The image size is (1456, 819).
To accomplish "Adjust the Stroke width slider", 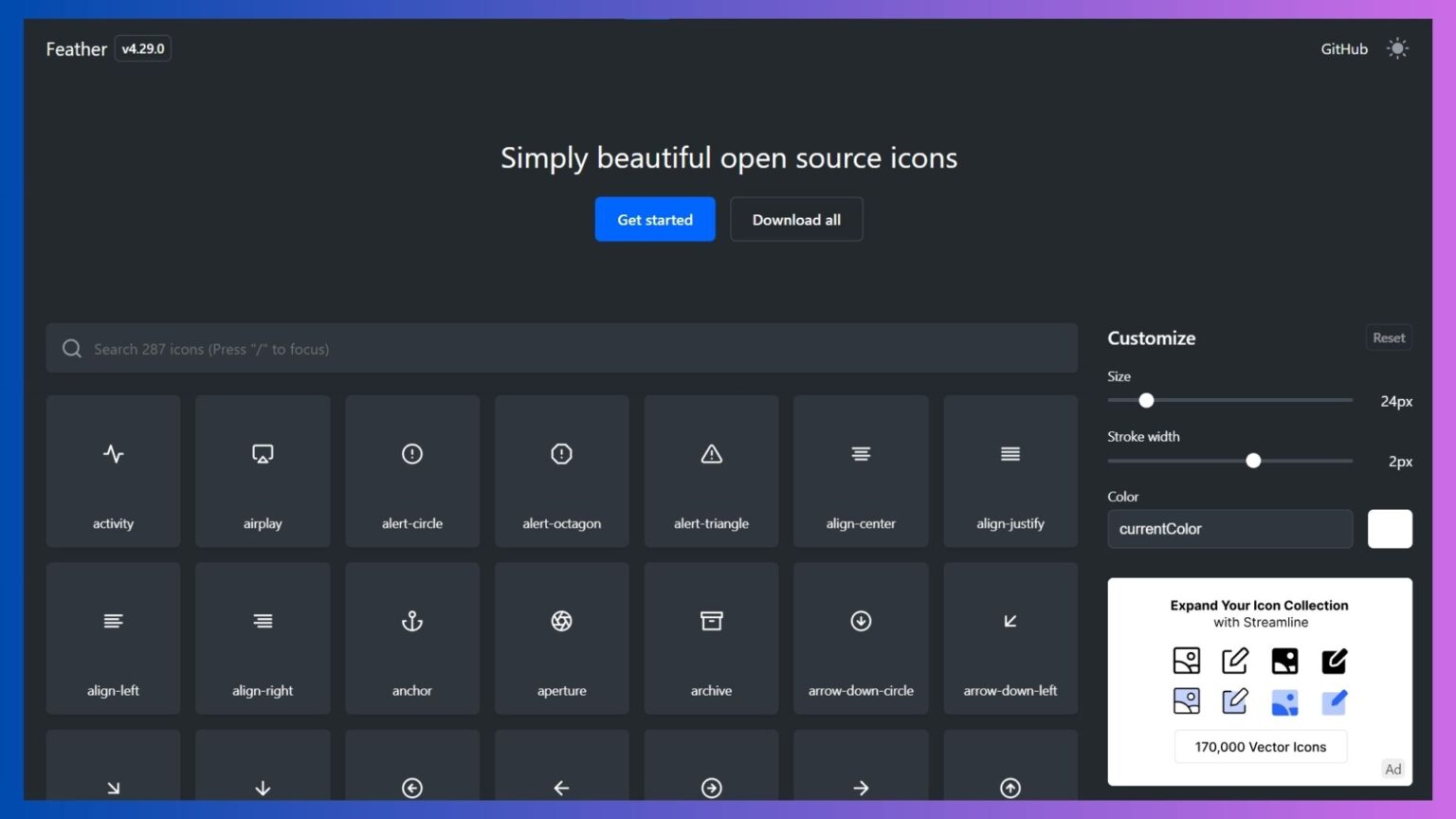I will coord(1253,461).
